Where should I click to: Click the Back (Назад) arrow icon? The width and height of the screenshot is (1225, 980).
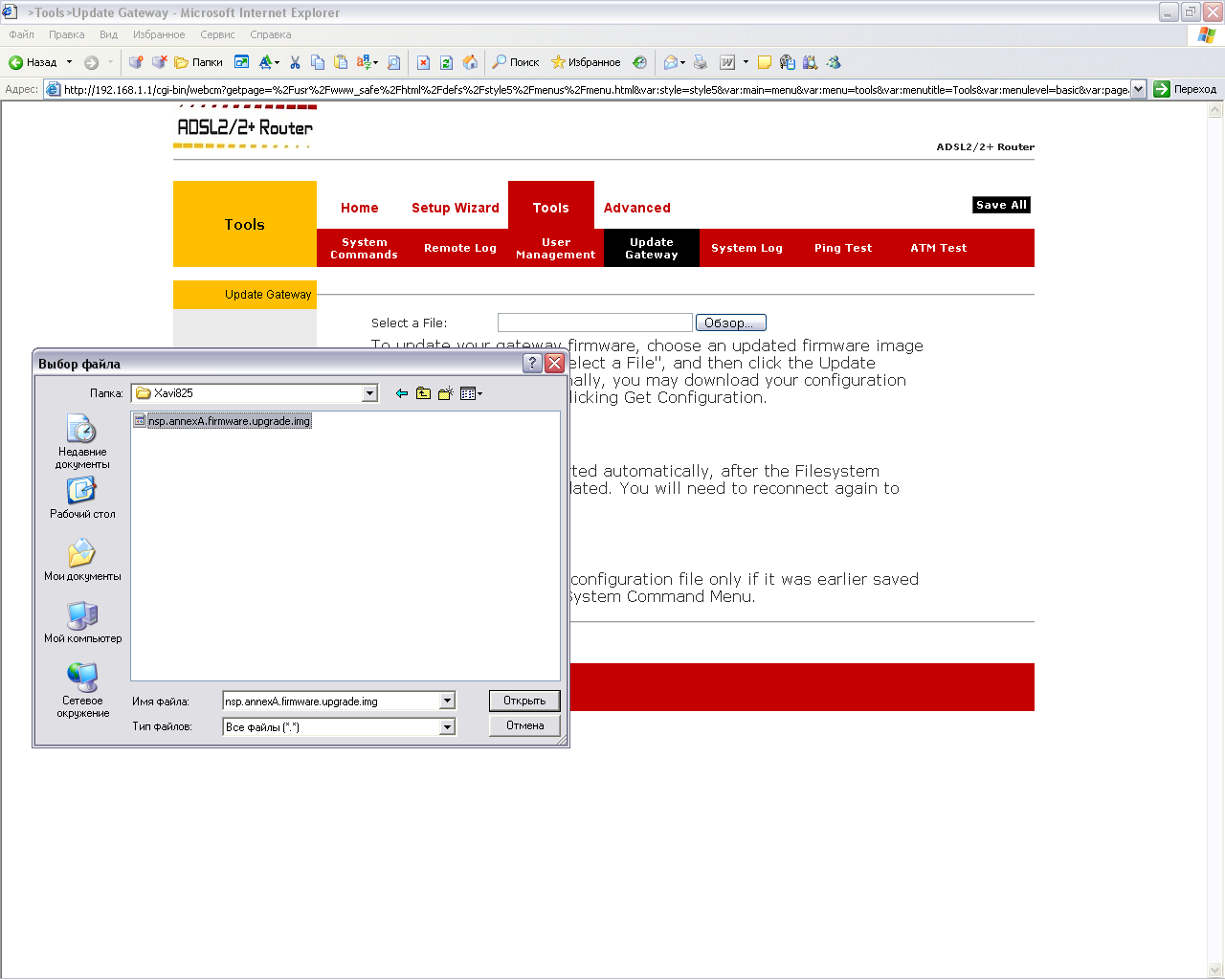pos(15,62)
